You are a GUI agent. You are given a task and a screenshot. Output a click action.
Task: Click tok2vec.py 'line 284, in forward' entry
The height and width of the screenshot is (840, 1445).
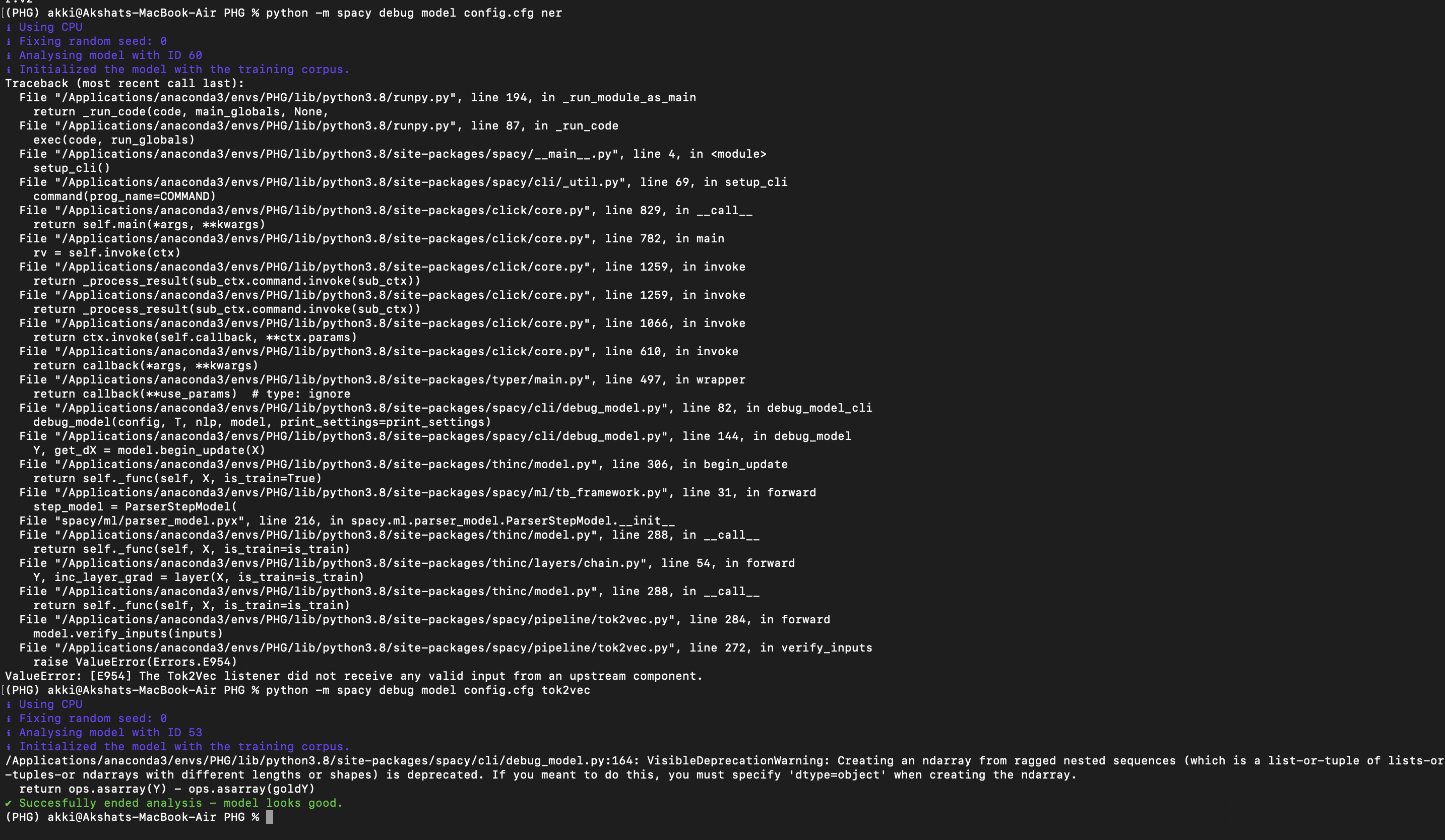(x=425, y=620)
